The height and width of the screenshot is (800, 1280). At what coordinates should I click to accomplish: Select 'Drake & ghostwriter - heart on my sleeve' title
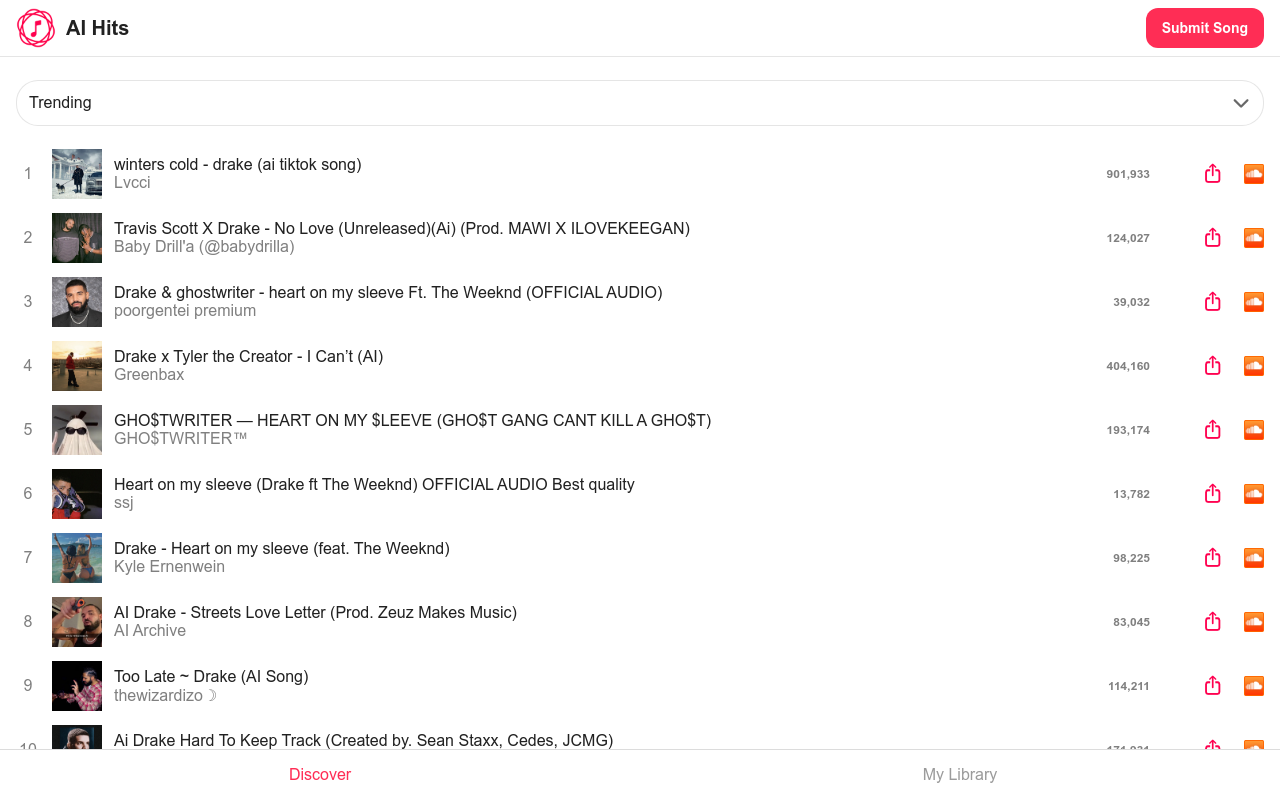click(388, 292)
